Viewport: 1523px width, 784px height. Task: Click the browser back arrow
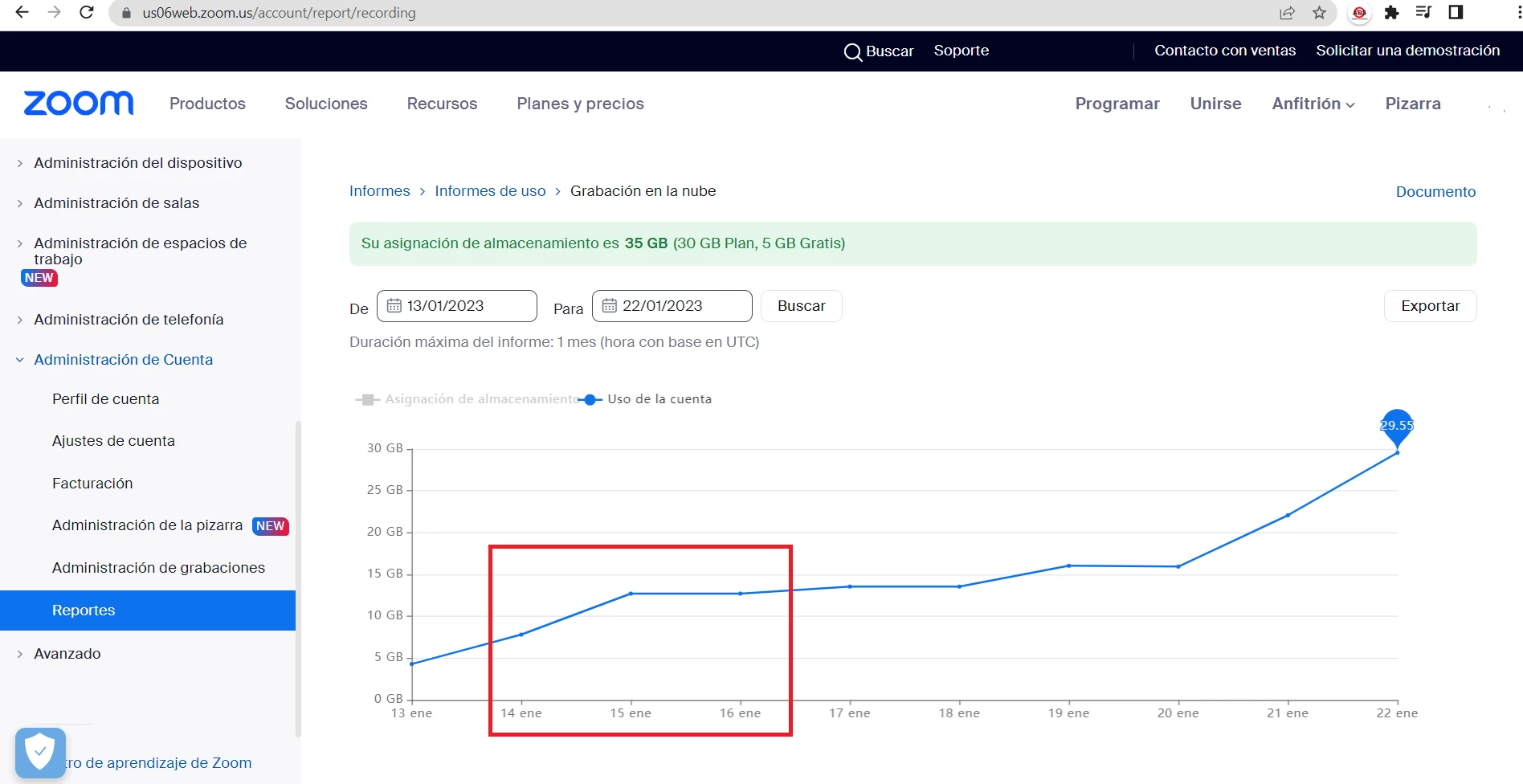click(22, 12)
